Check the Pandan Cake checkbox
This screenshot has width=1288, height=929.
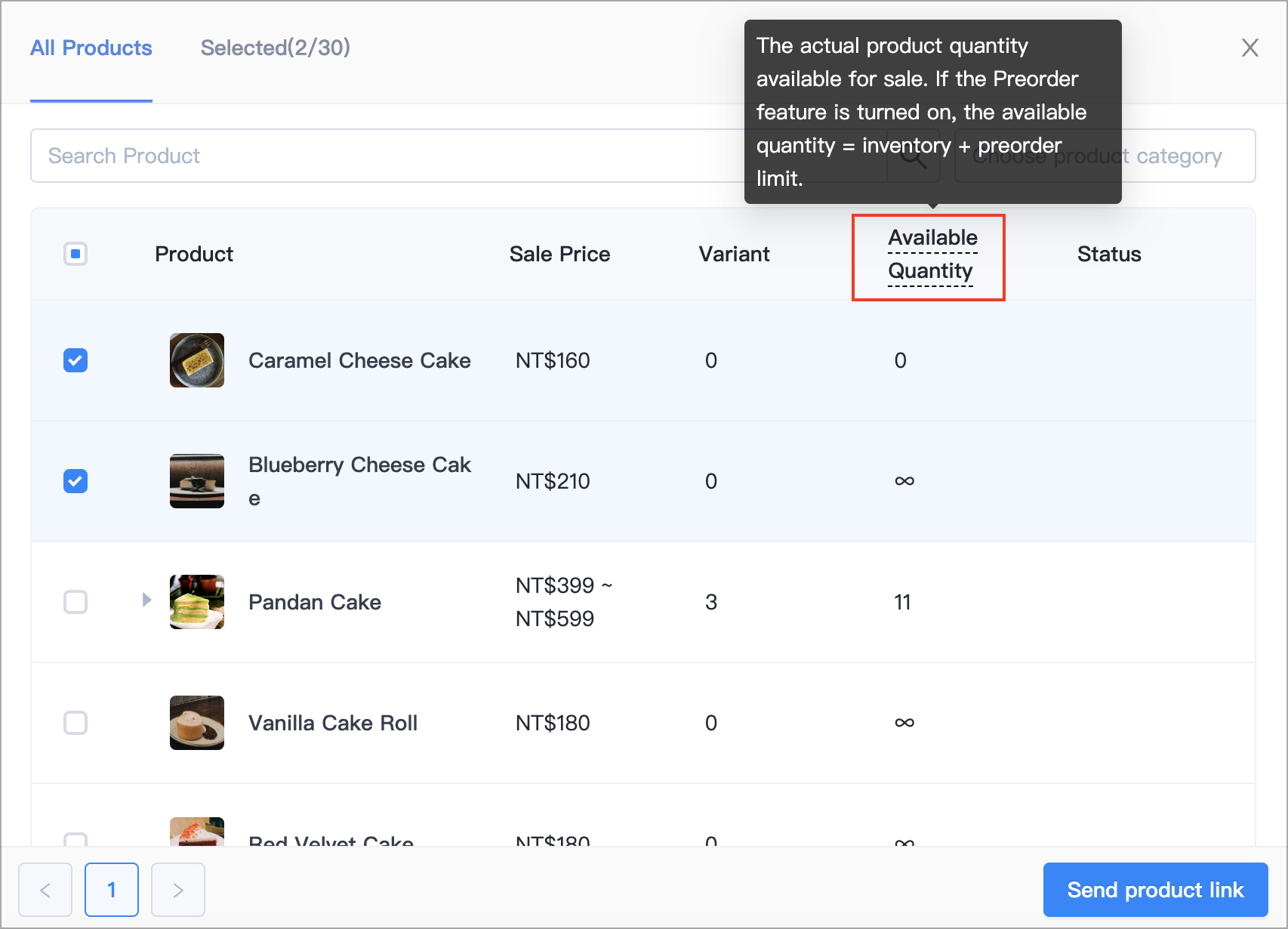(75, 602)
